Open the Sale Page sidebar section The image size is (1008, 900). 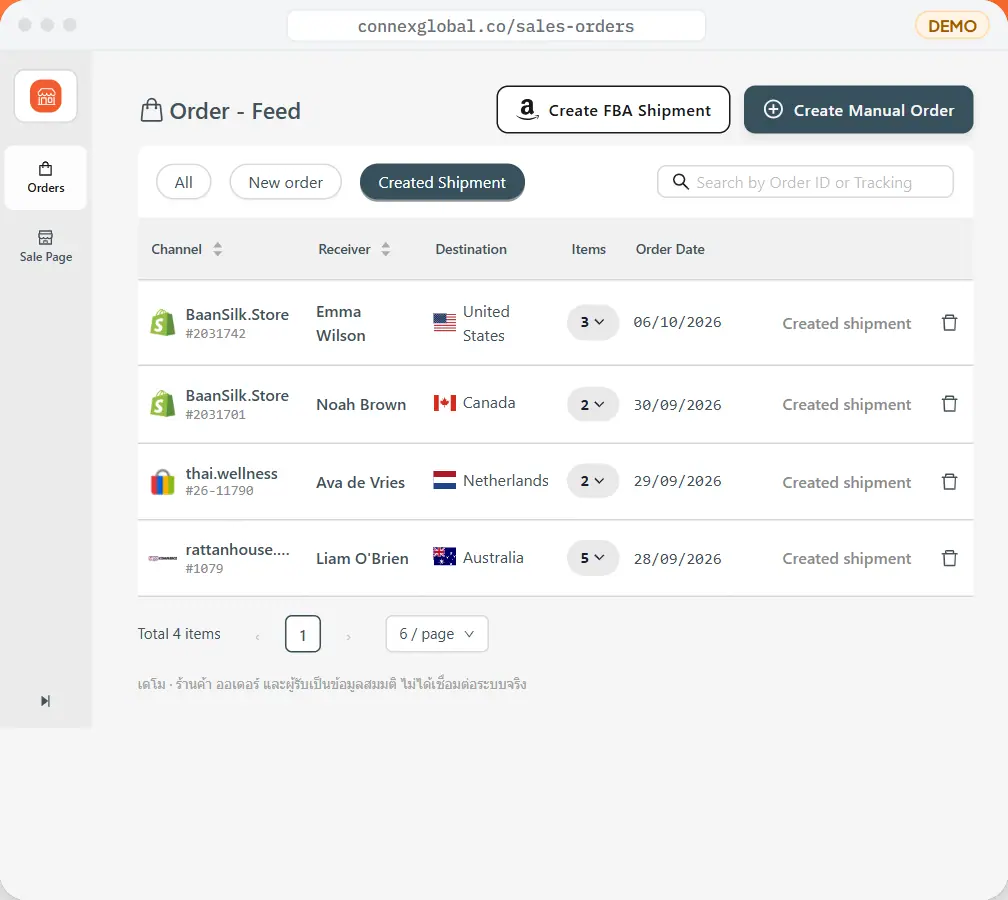46,247
